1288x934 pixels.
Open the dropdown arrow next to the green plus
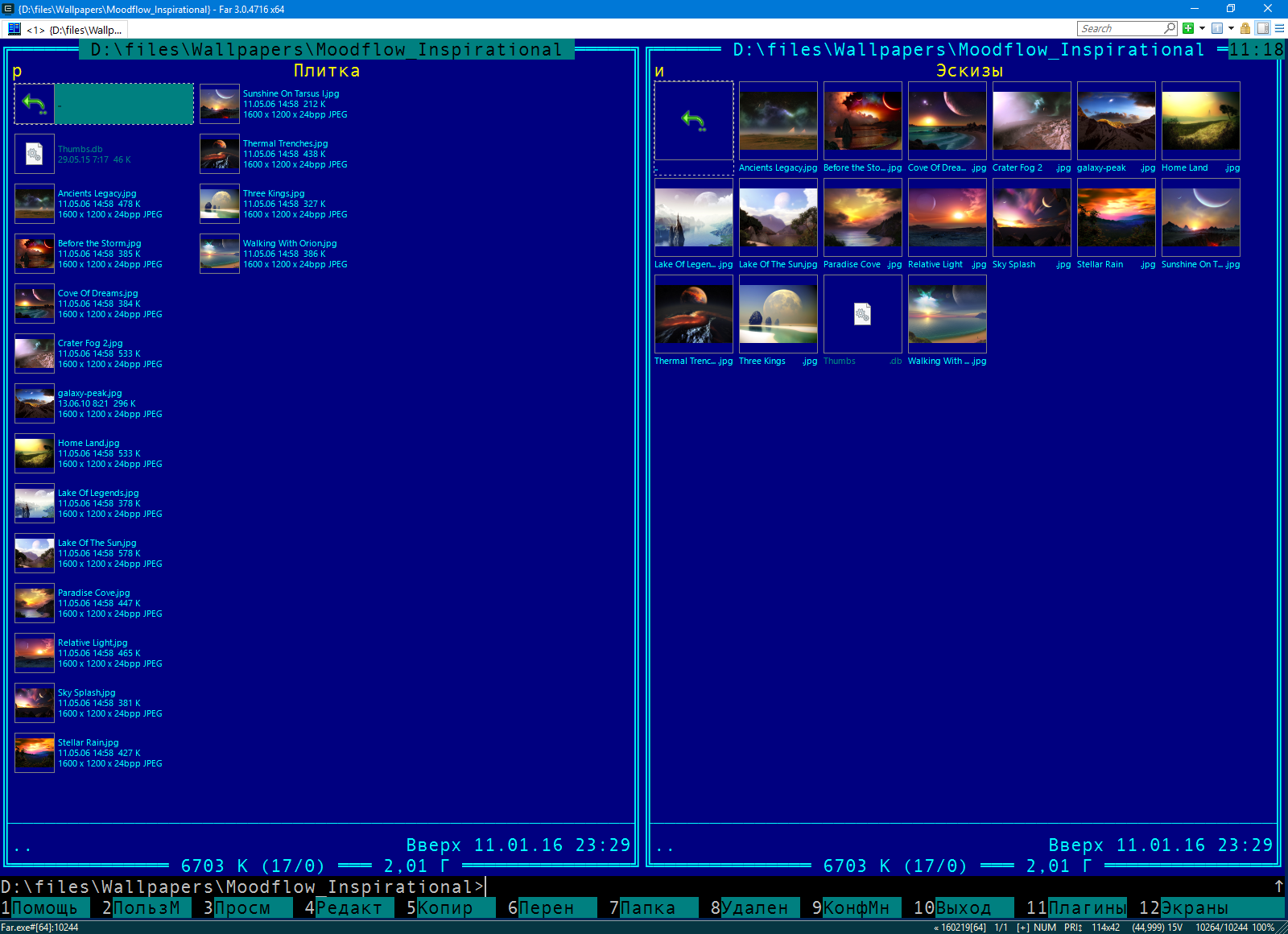(x=1202, y=28)
